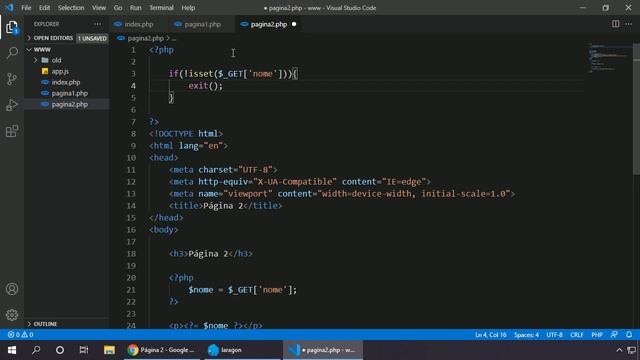
Task: Collapse the WWW folder section
Action: click(x=67, y=49)
